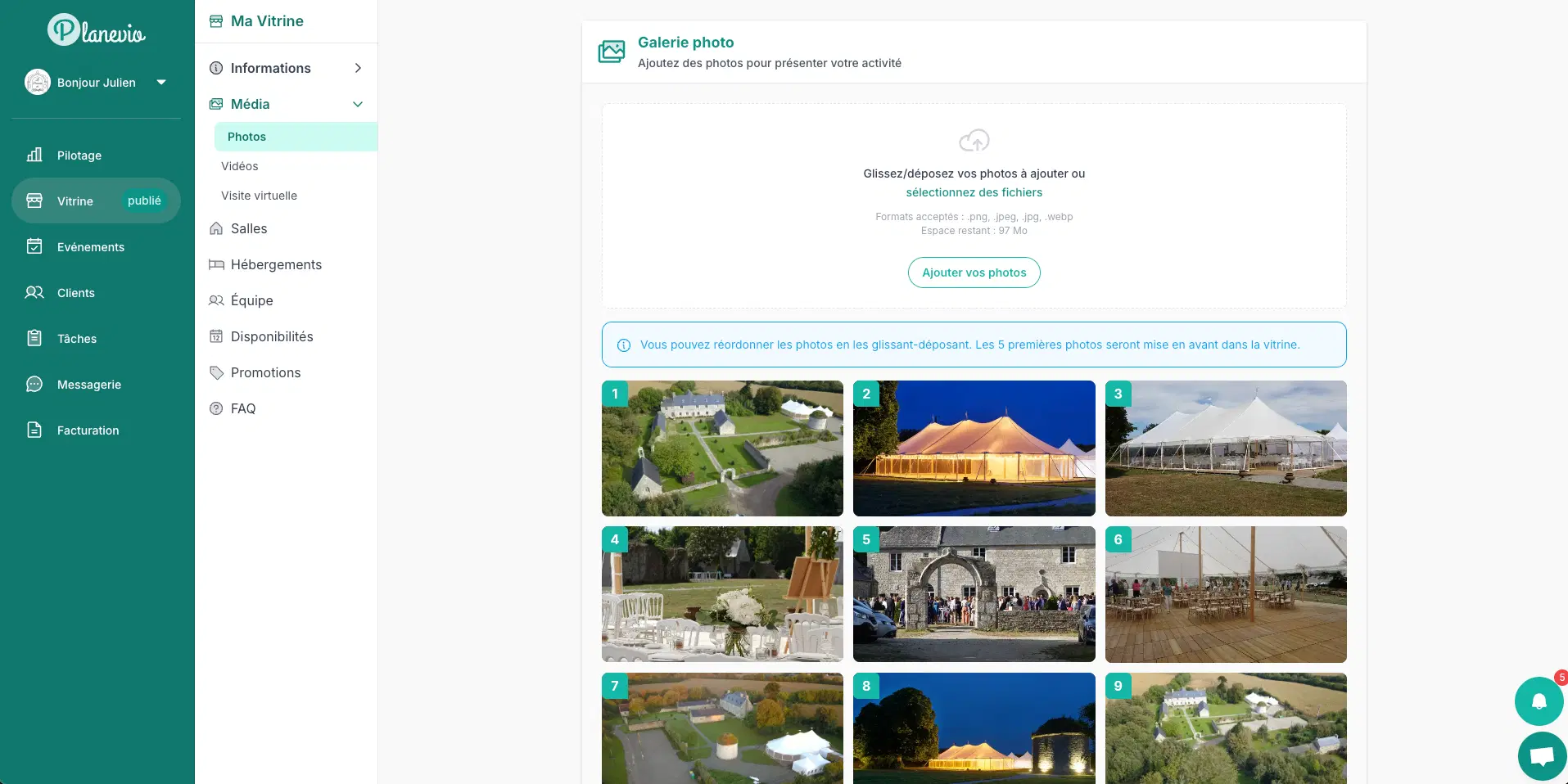Click the sélectionnez des fichiers link
This screenshot has height=784, width=1568.
[974, 192]
